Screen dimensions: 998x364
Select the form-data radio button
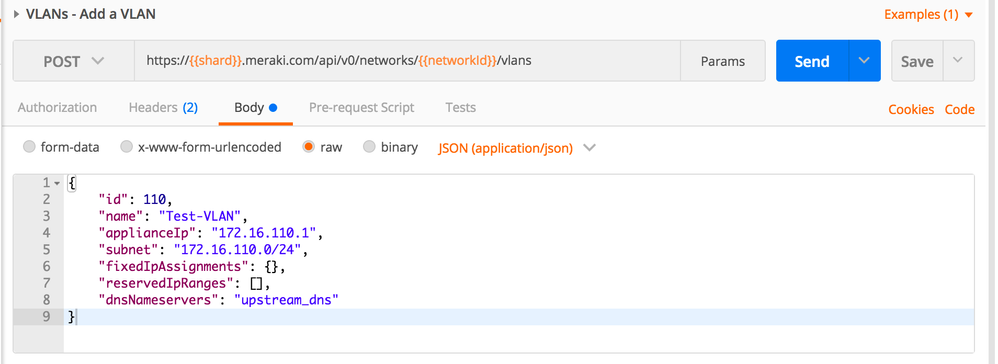(29, 147)
